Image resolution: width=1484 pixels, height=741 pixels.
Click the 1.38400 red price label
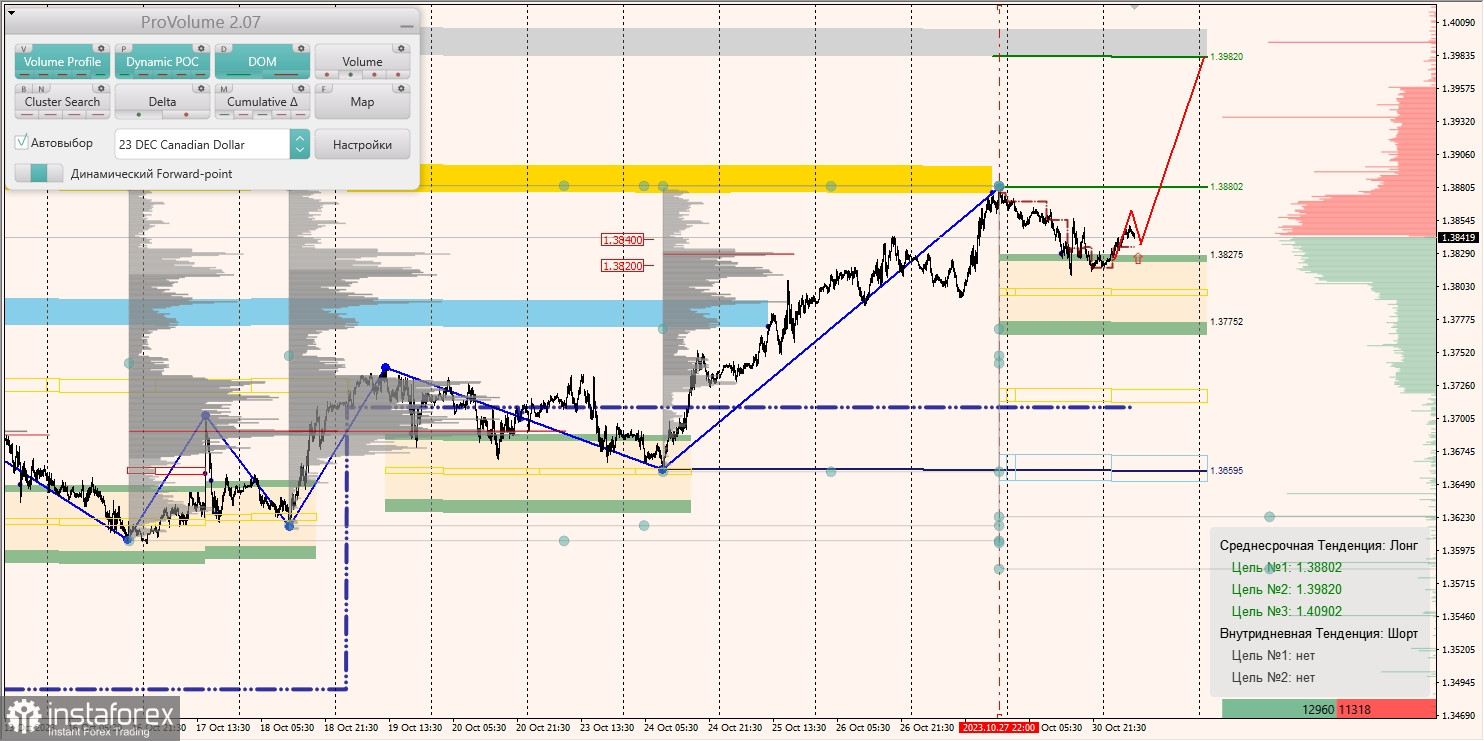click(622, 240)
